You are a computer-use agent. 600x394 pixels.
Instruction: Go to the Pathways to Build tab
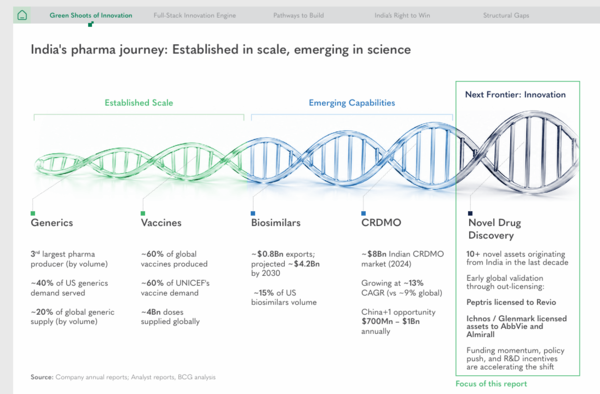click(298, 15)
